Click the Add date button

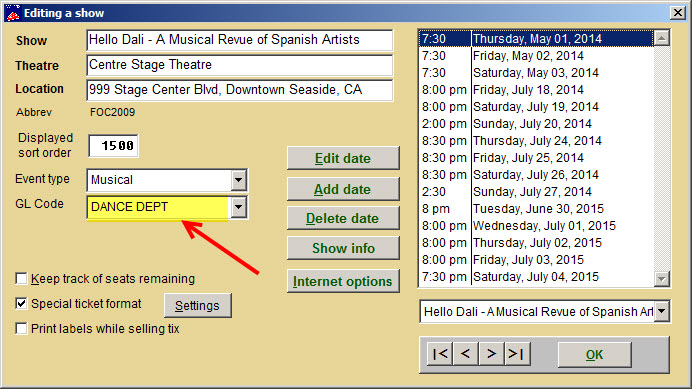point(343,189)
